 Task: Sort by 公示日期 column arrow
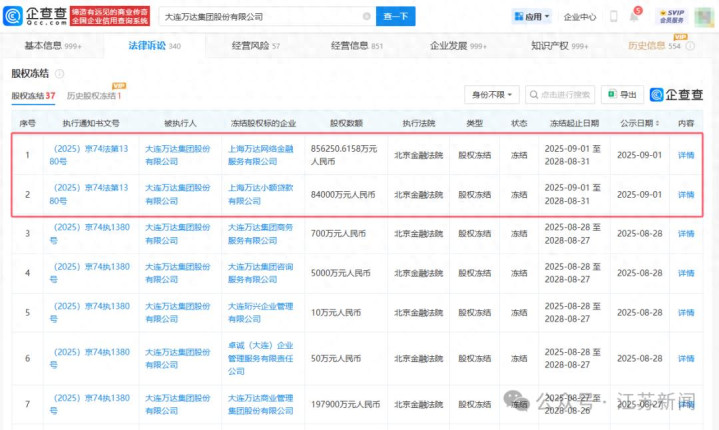(x=655, y=123)
